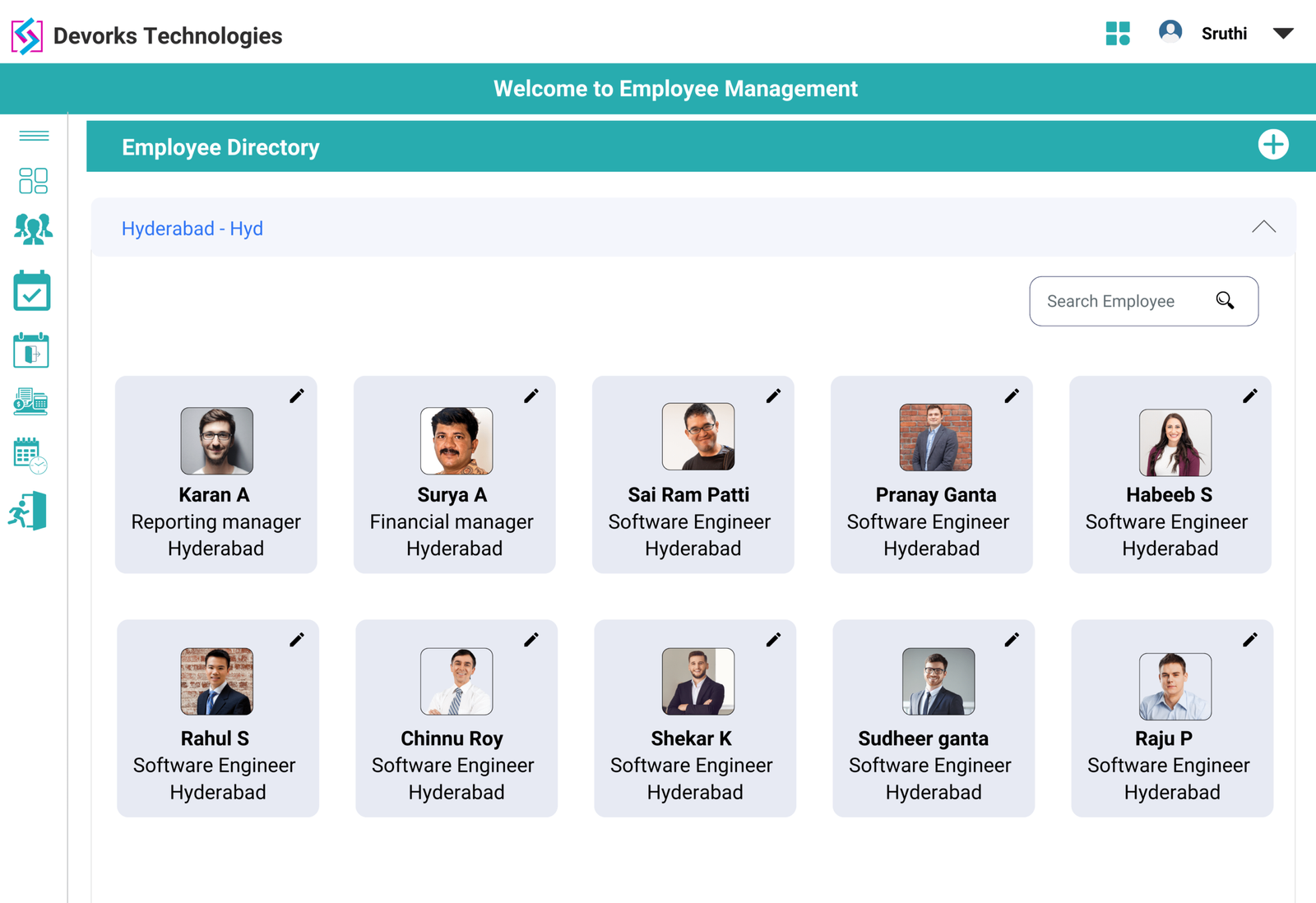Image resolution: width=1316 pixels, height=903 pixels.
Task: Open the apps grid icon in top bar
Action: tap(1118, 34)
